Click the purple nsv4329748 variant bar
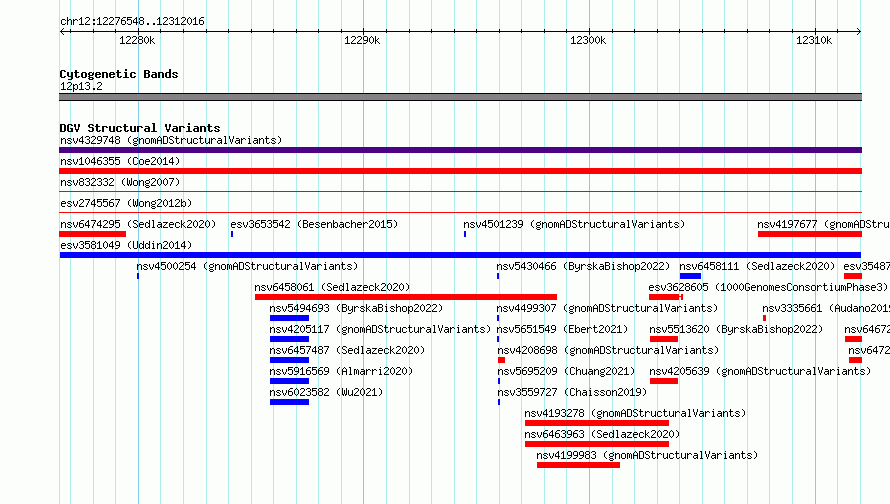This screenshot has width=890, height=504. coord(460,150)
